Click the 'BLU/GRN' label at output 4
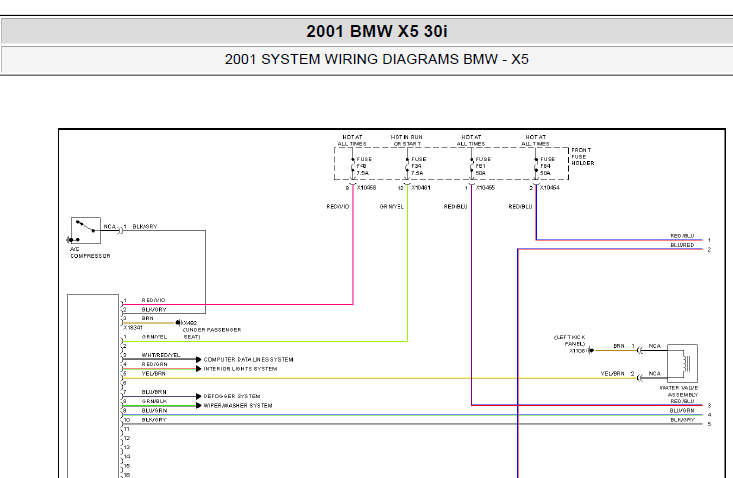The height and width of the screenshot is (478, 733). coord(682,411)
